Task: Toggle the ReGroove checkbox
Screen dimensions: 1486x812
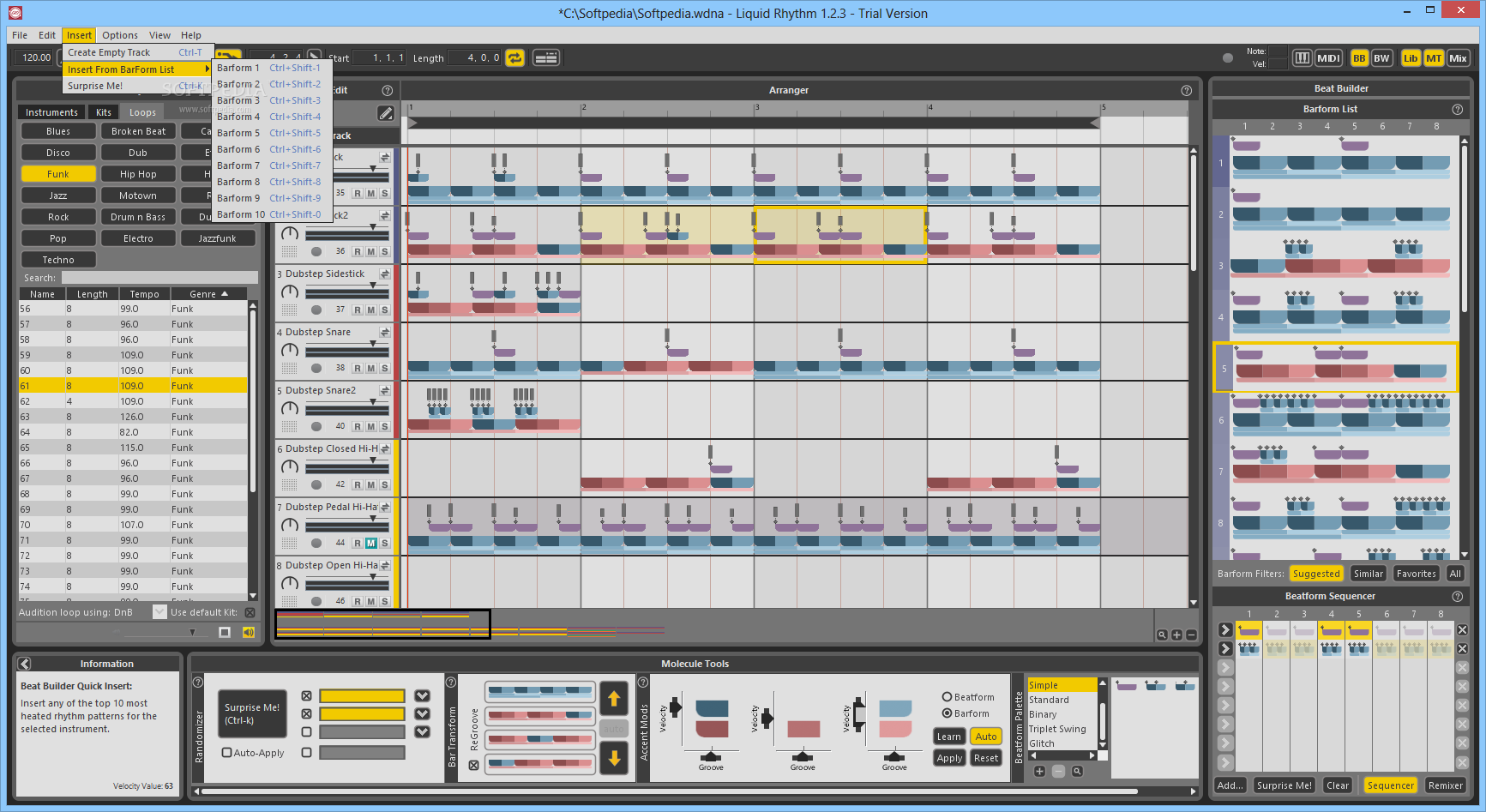Action: (473, 766)
